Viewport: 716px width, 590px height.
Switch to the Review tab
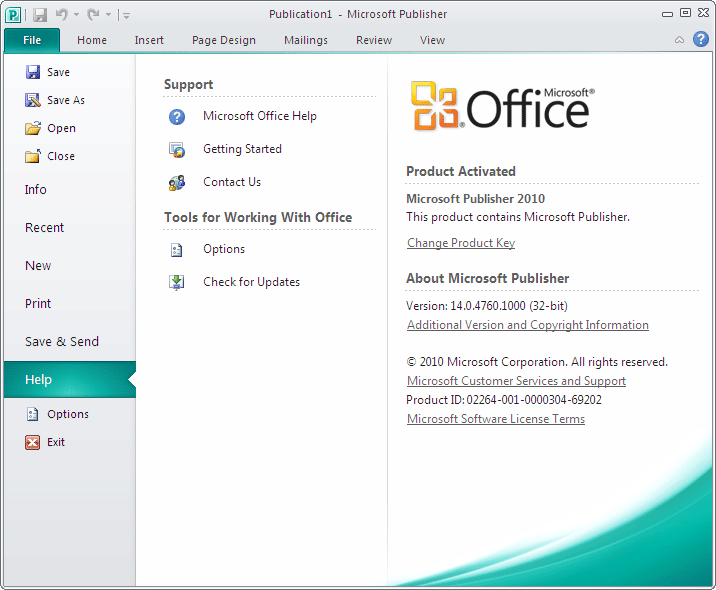pyautogui.click(x=374, y=40)
